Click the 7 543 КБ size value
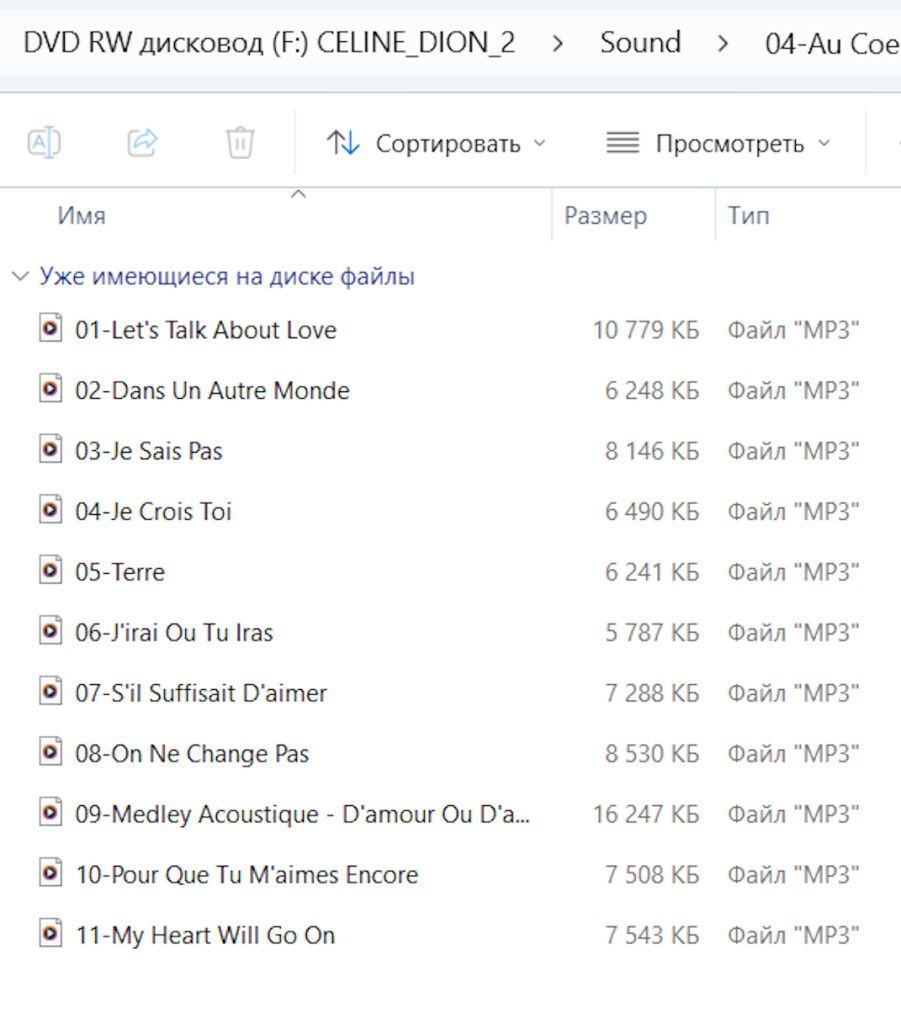901x1024 pixels. click(x=652, y=935)
